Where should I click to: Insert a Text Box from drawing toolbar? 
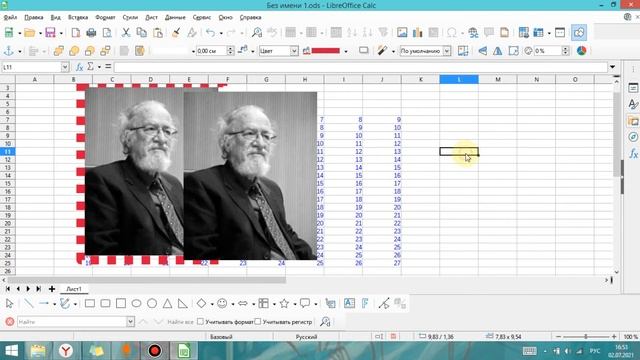point(349,303)
